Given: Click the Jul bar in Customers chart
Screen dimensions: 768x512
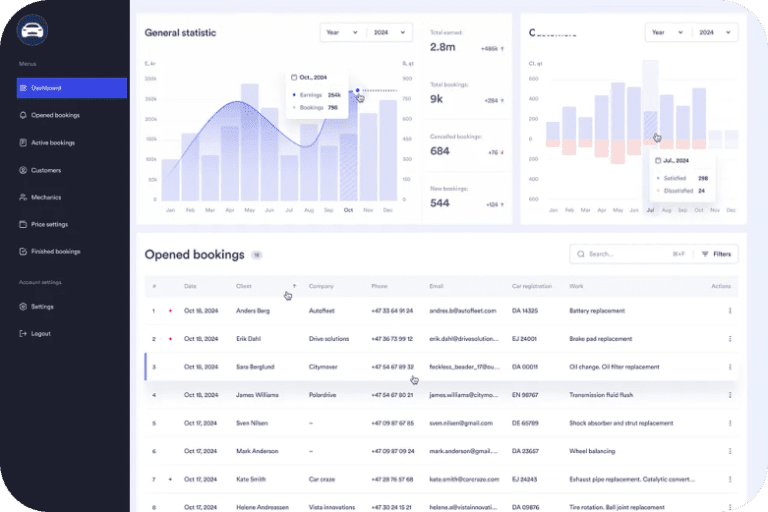Looking at the screenshot, I should (x=650, y=126).
